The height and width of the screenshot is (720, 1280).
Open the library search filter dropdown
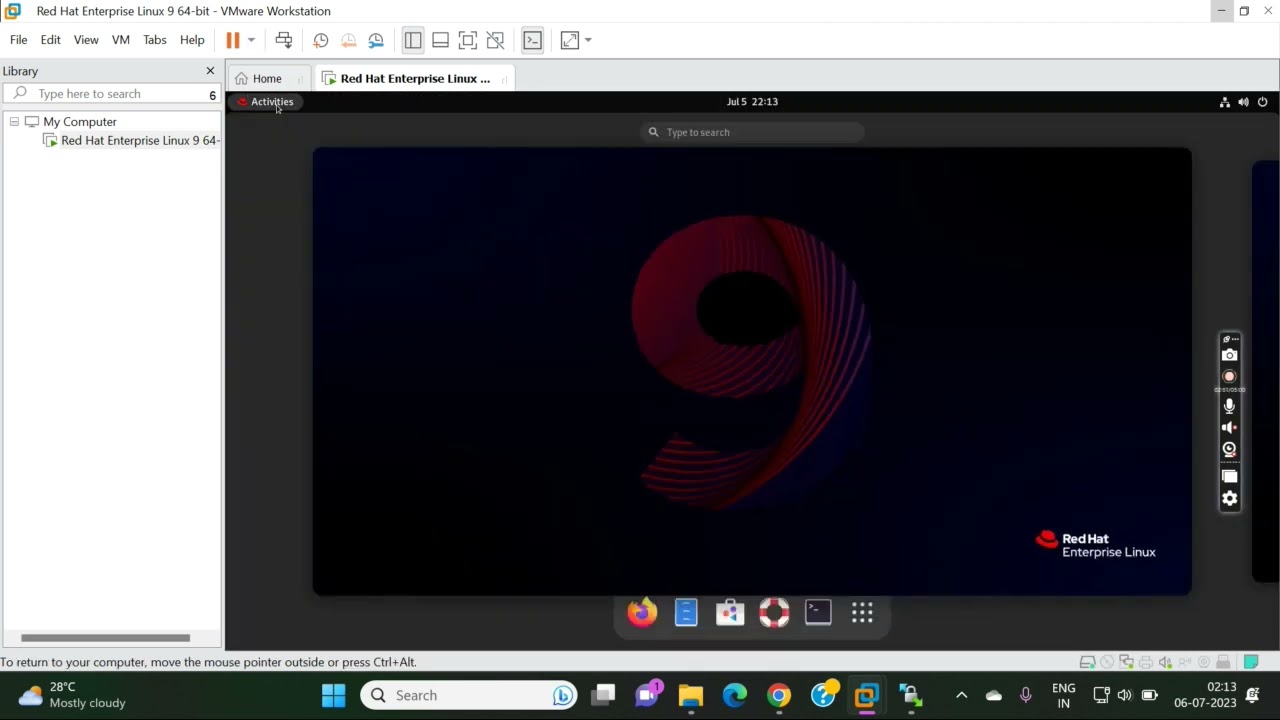212,95
